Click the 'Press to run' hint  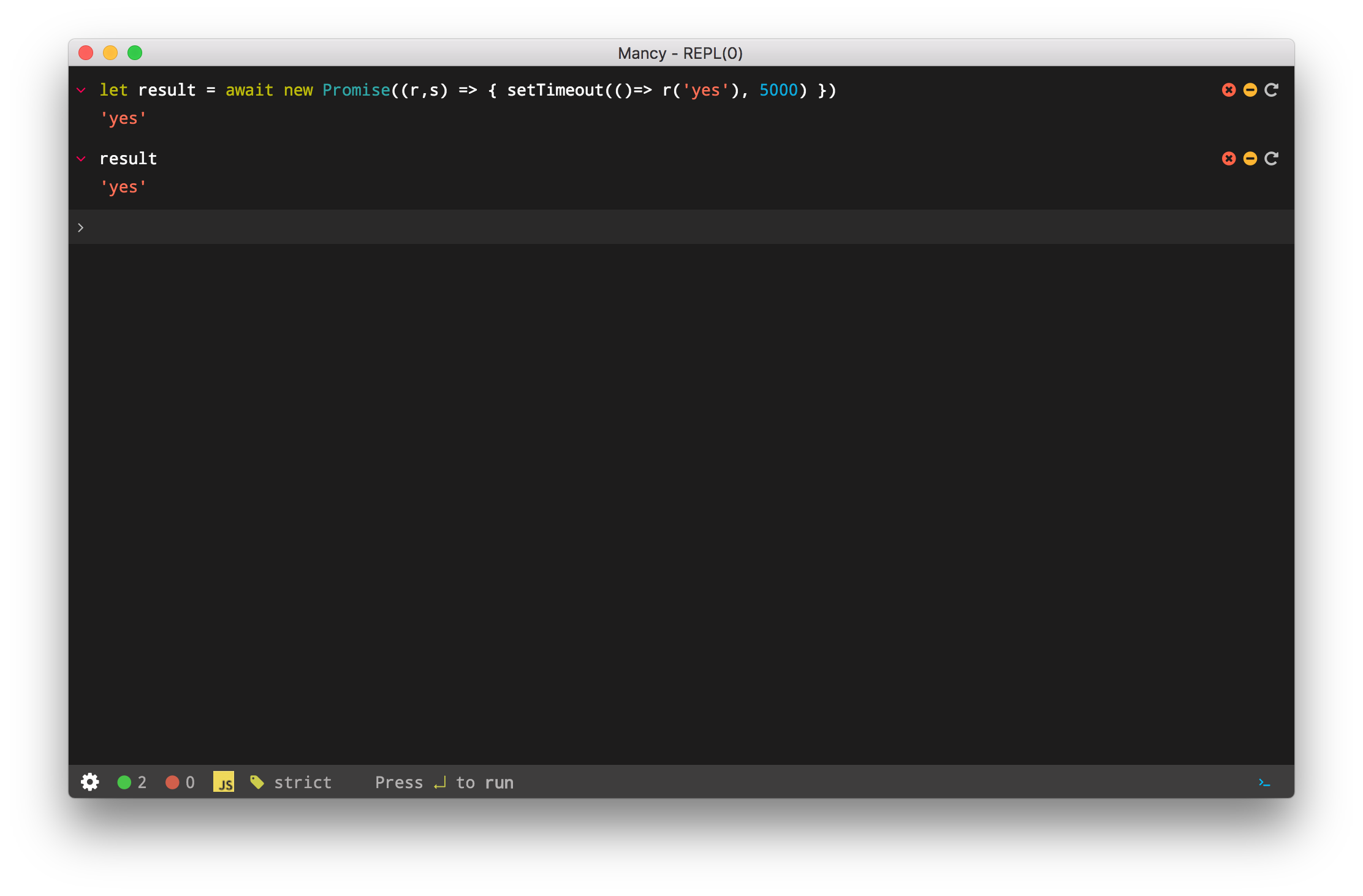point(444,783)
